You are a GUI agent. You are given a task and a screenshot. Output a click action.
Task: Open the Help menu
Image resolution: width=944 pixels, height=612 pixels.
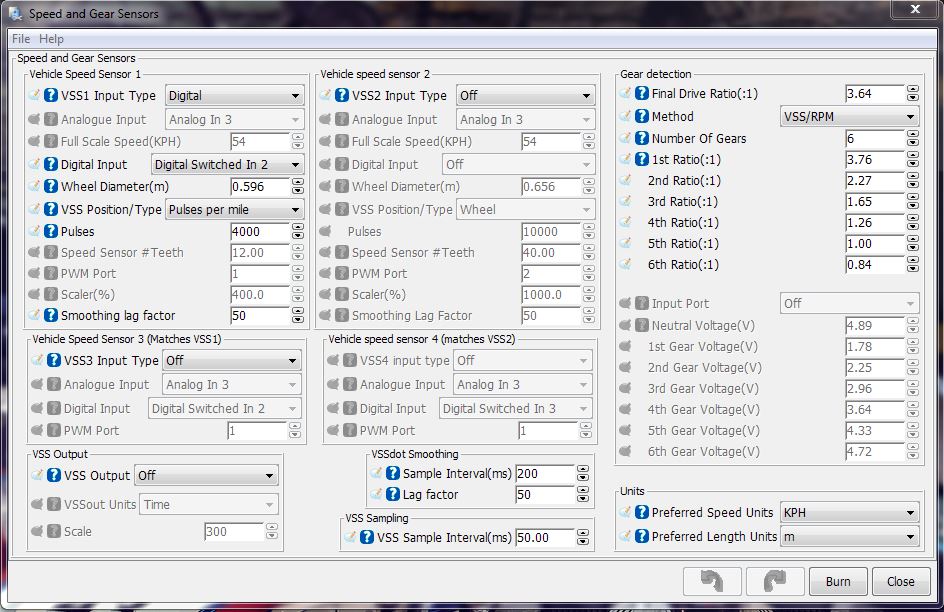coord(51,39)
